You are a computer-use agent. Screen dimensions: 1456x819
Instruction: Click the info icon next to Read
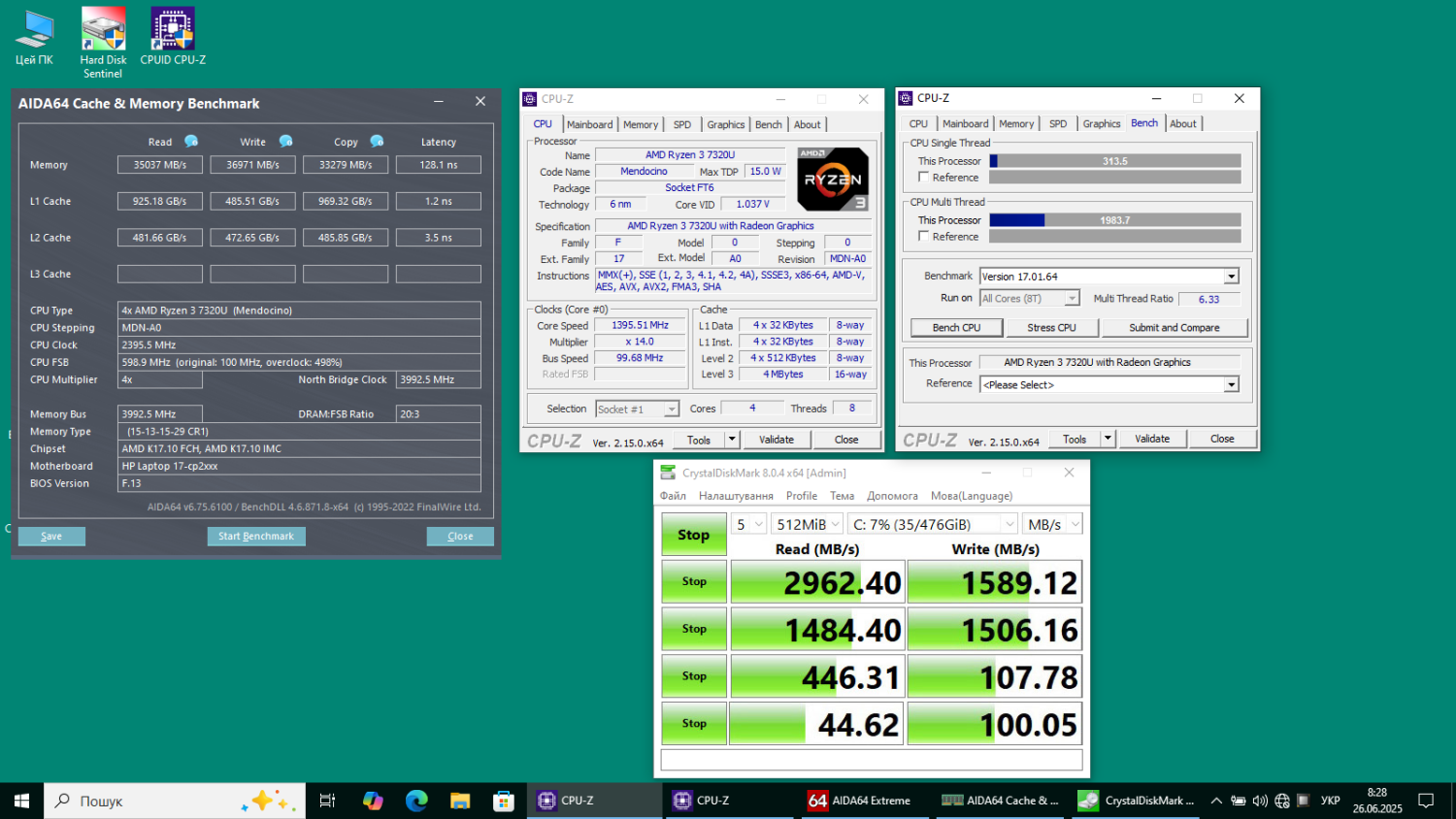[191, 142]
